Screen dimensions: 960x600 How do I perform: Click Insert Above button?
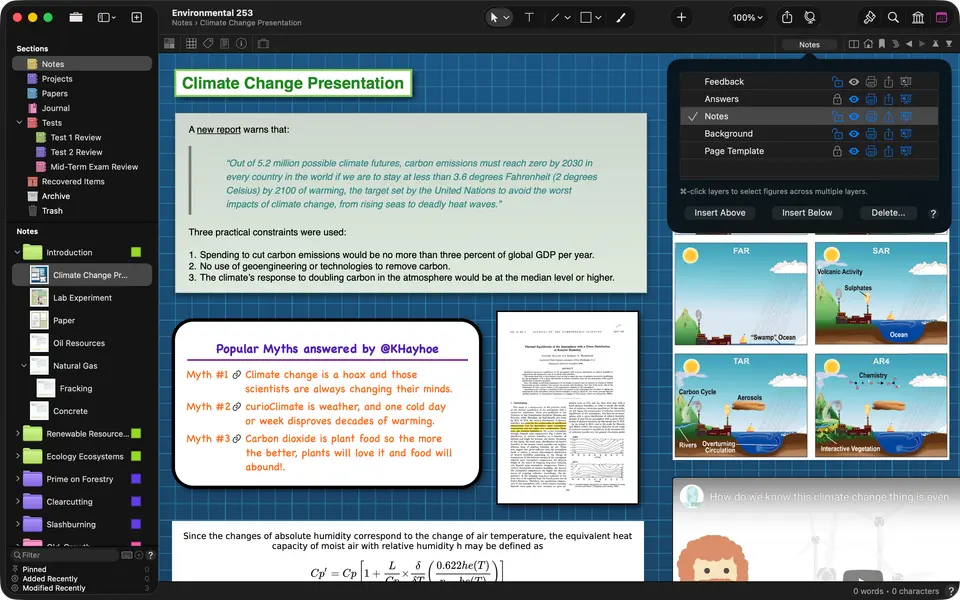click(719, 212)
